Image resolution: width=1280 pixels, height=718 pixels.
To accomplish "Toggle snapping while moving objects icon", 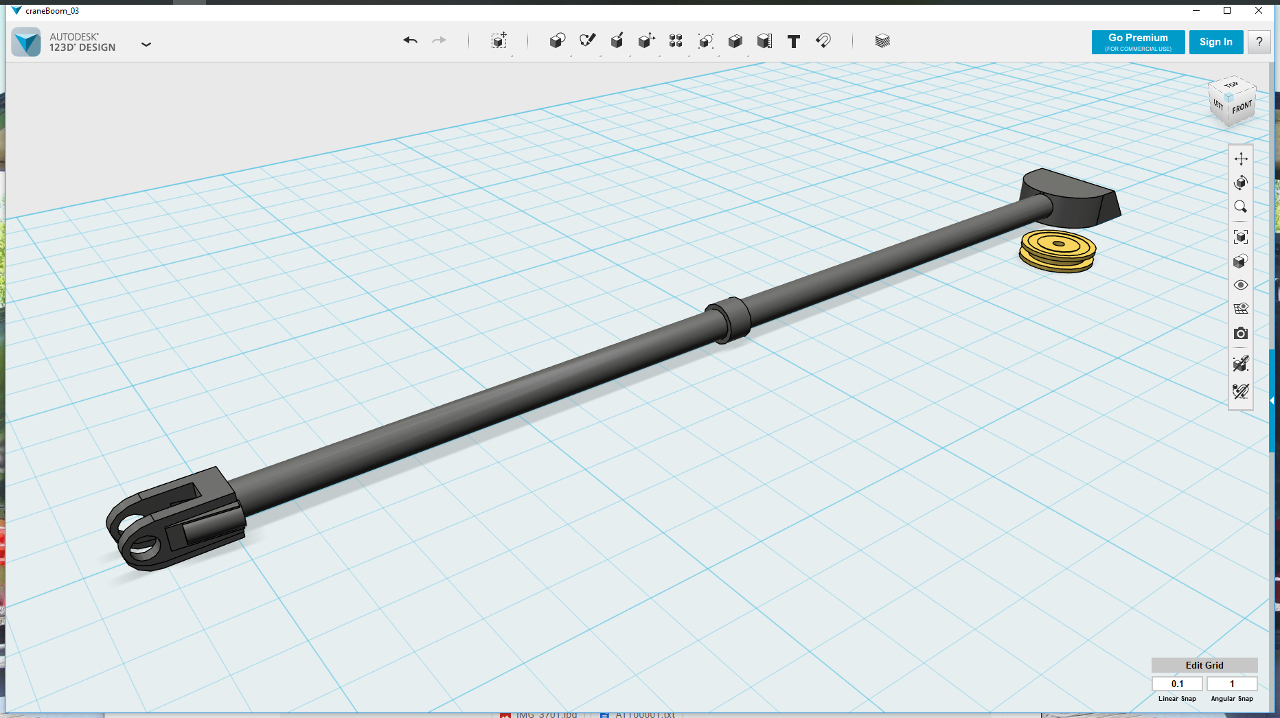I will click(x=1241, y=363).
